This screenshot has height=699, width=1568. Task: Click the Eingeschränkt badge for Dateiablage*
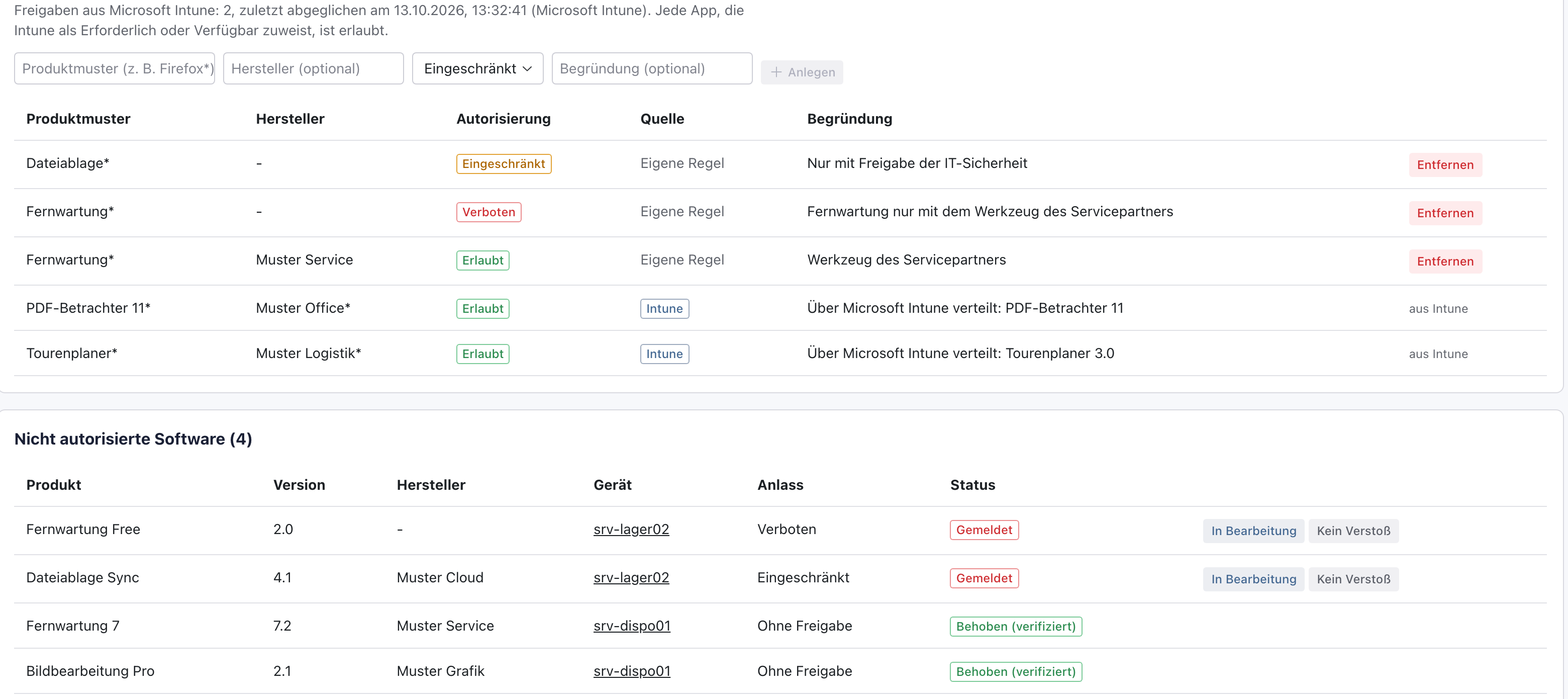504,164
